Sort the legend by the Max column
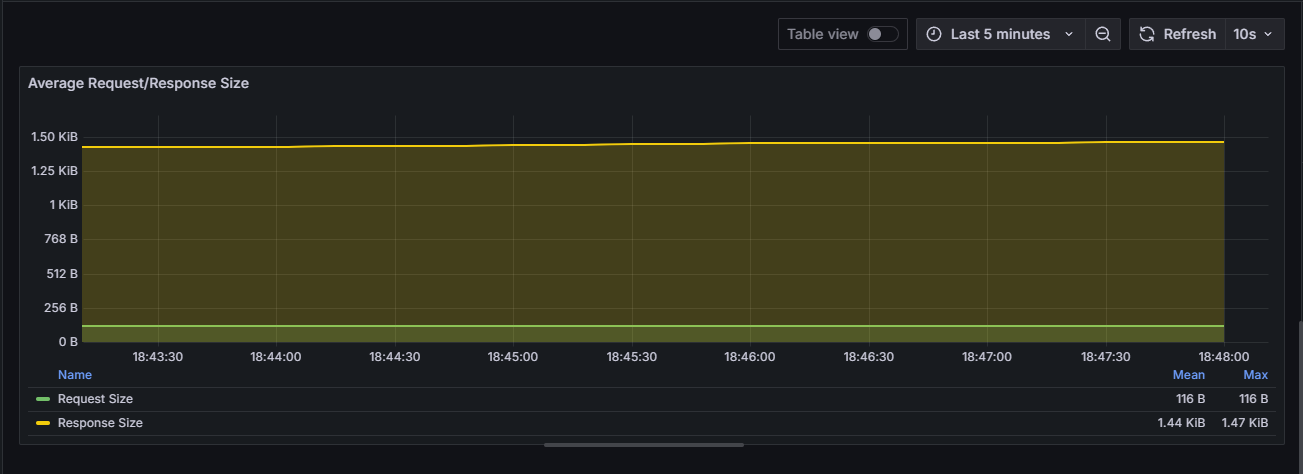 pyautogui.click(x=1255, y=375)
